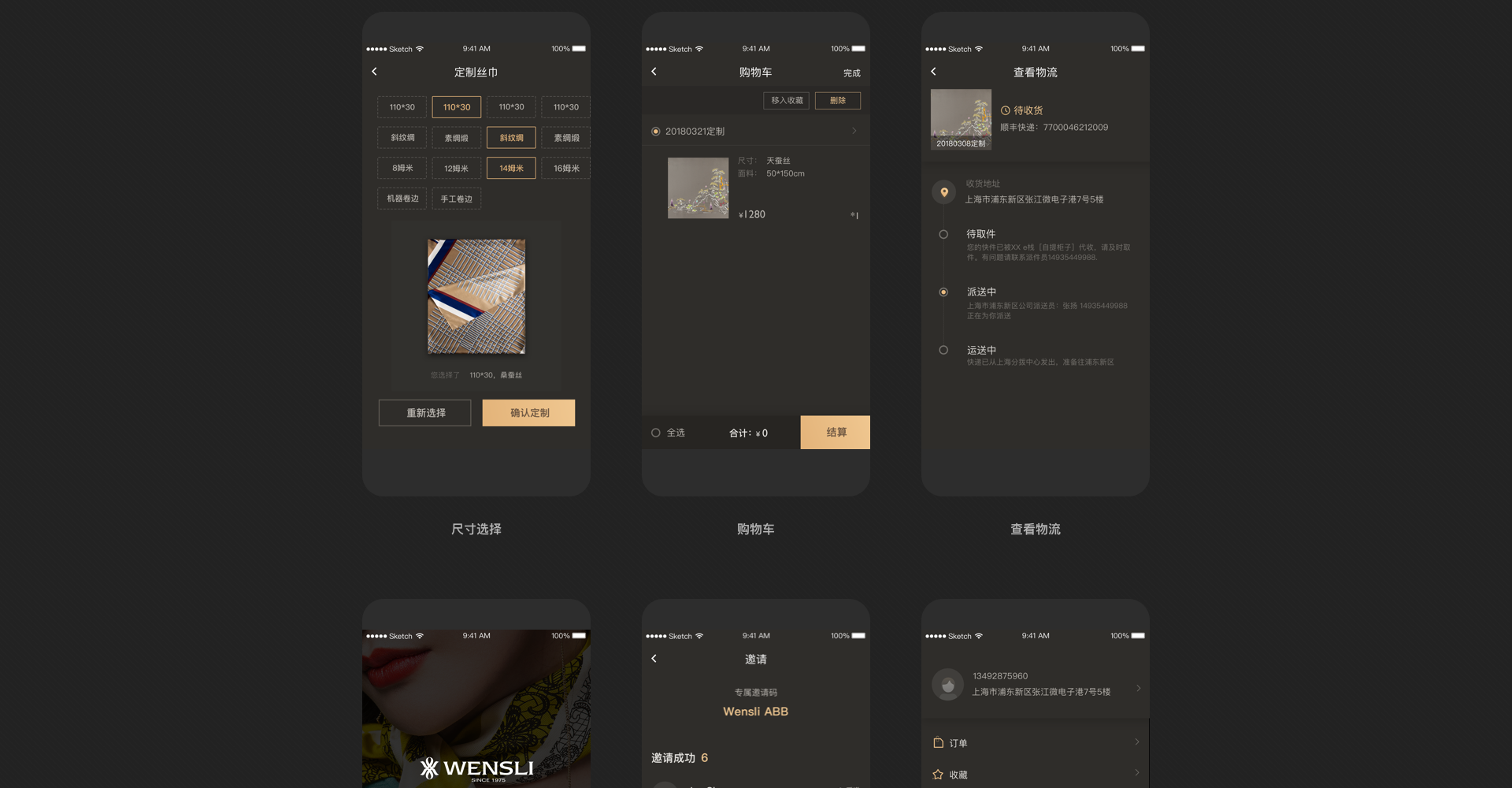Click the 确认定制 button
The width and height of the screenshot is (1512, 788).
[x=529, y=413]
